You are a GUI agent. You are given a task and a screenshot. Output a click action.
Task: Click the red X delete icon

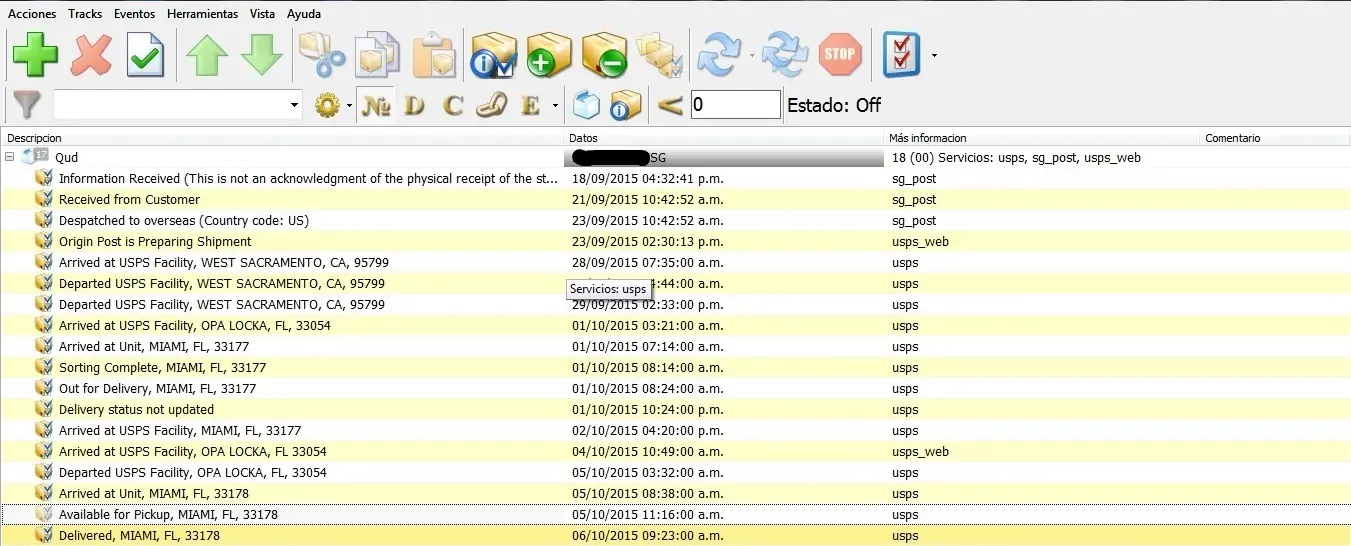(91, 54)
